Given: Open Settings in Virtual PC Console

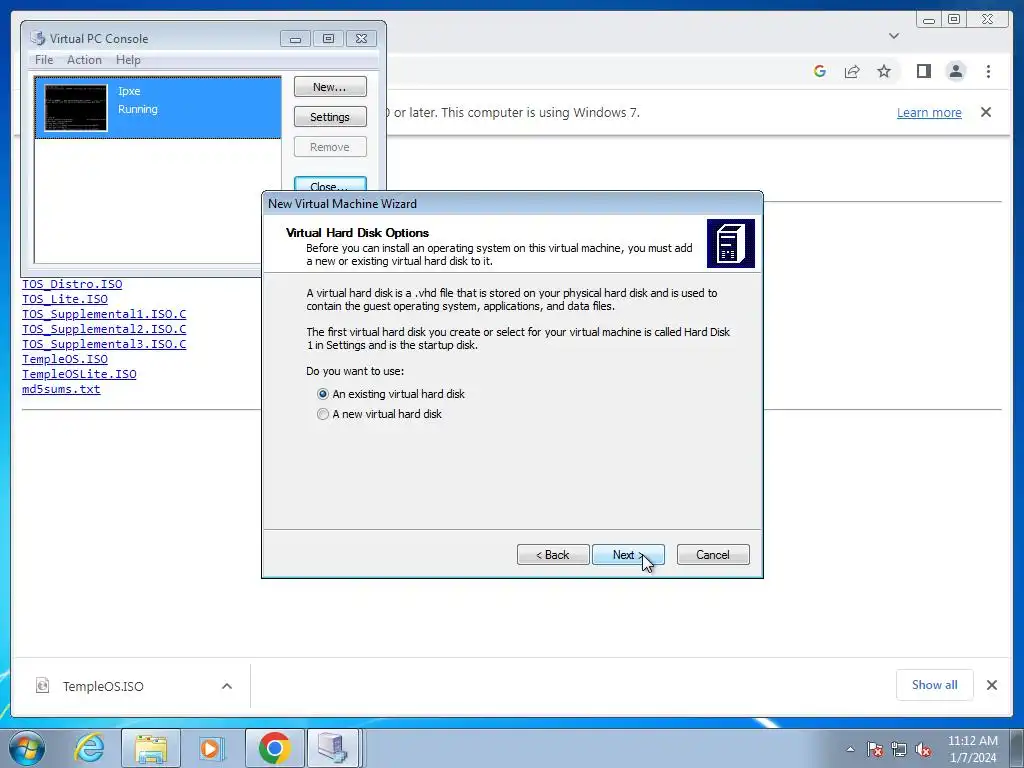Looking at the screenshot, I should (x=330, y=117).
